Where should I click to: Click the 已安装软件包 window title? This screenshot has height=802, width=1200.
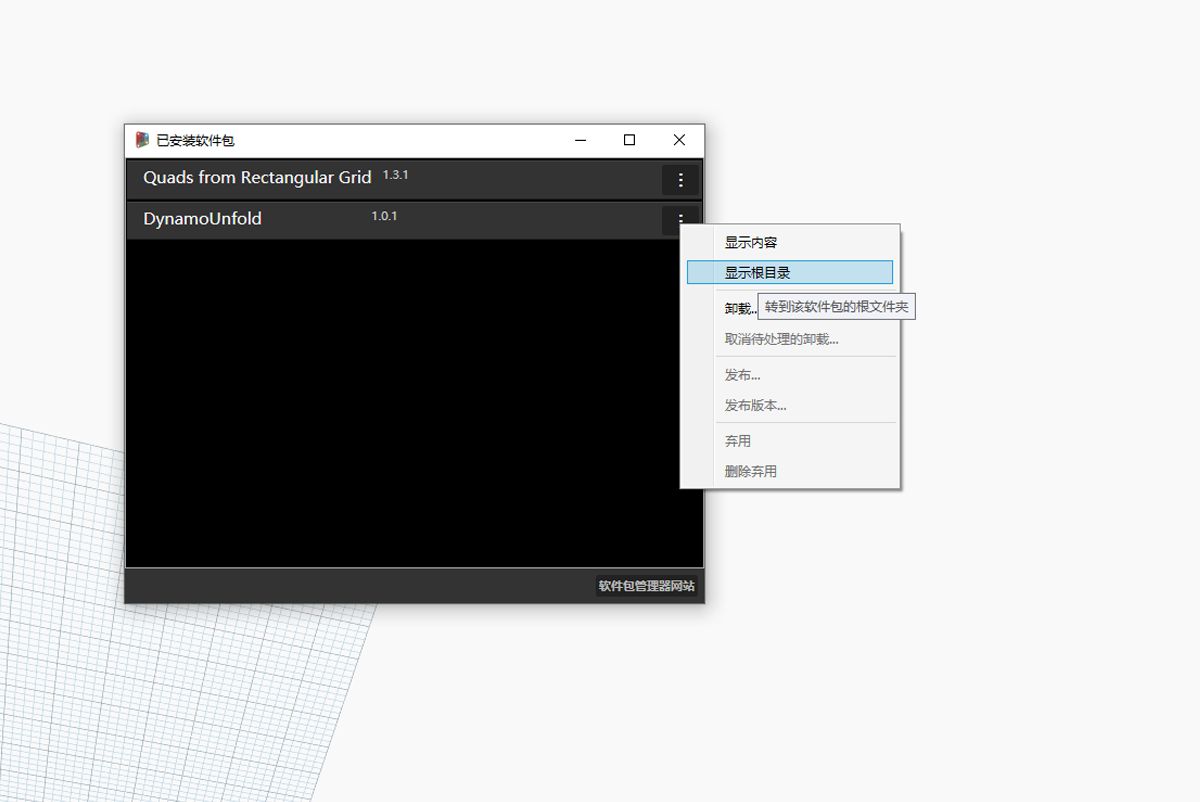(x=195, y=141)
